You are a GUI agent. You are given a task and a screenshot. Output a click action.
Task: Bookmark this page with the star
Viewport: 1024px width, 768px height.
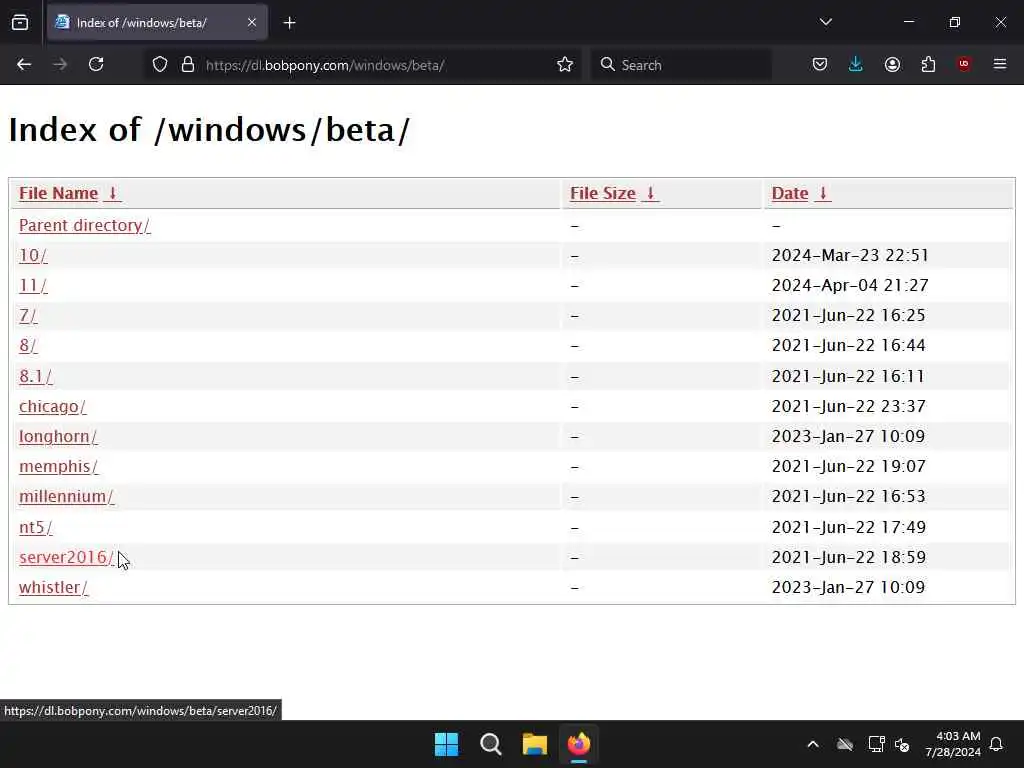coord(565,65)
